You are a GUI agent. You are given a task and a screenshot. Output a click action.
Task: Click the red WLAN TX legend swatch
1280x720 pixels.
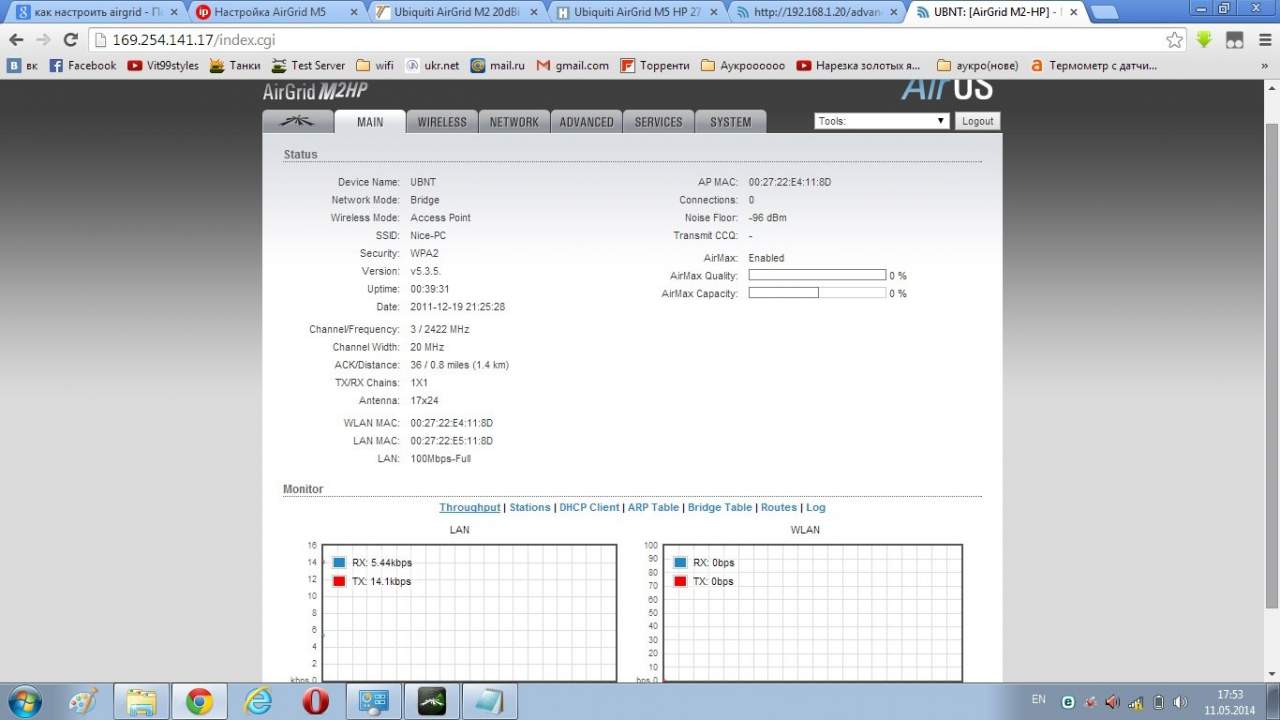pos(680,581)
